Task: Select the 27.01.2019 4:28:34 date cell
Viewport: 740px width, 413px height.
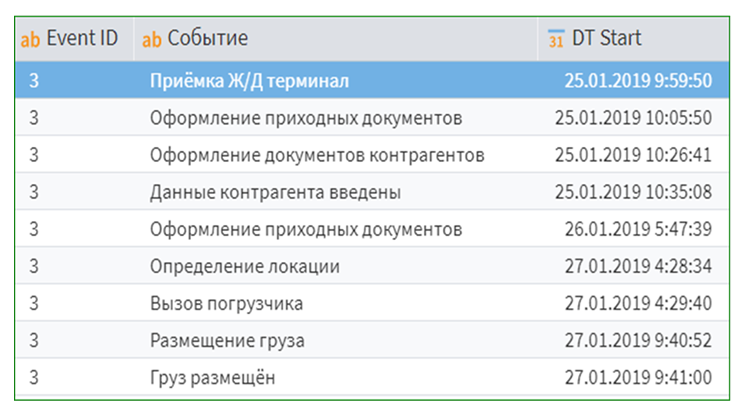Action: coord(637,266)
